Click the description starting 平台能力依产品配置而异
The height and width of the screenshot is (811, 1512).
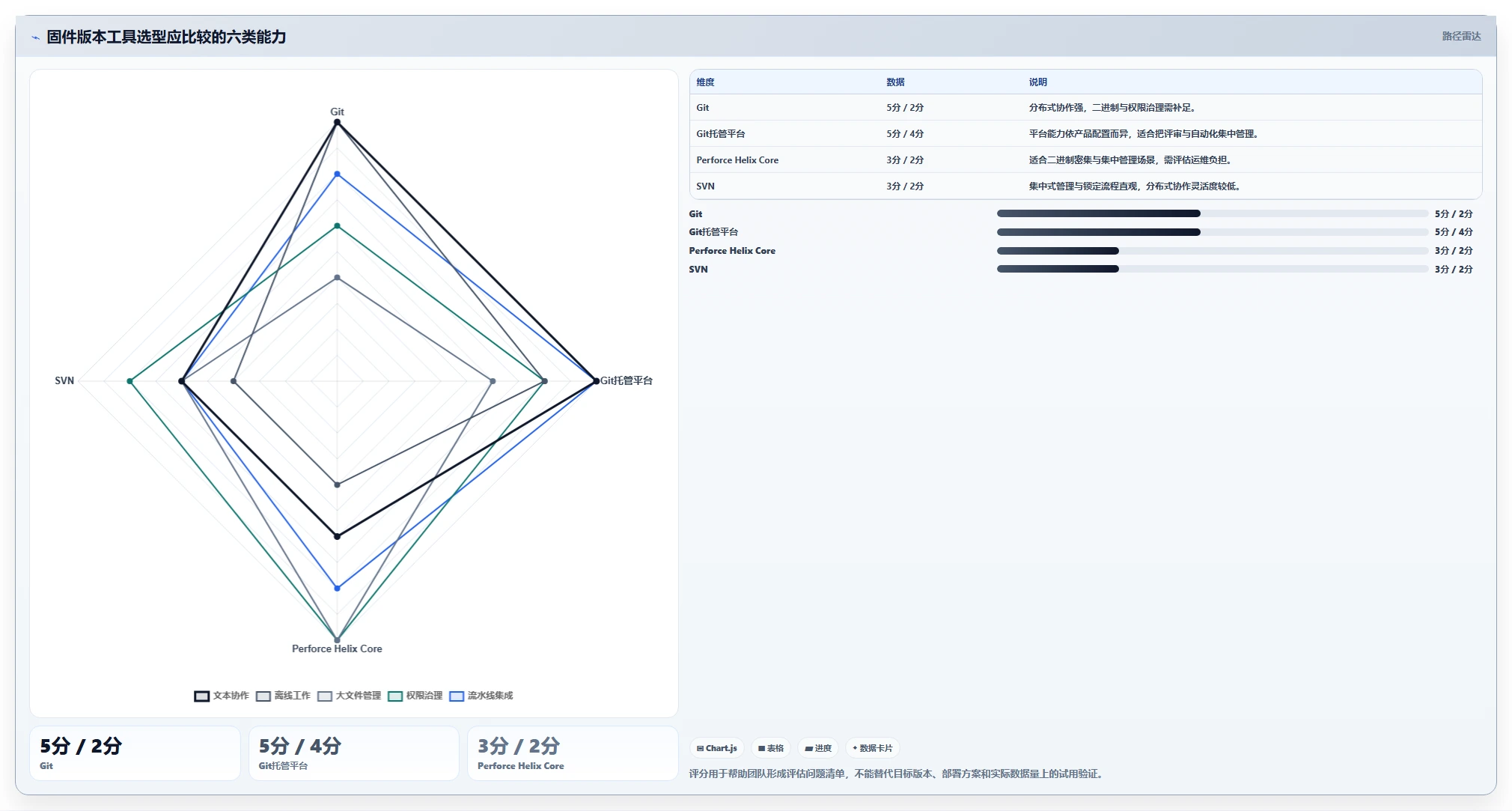click(x=1145, y=134)
